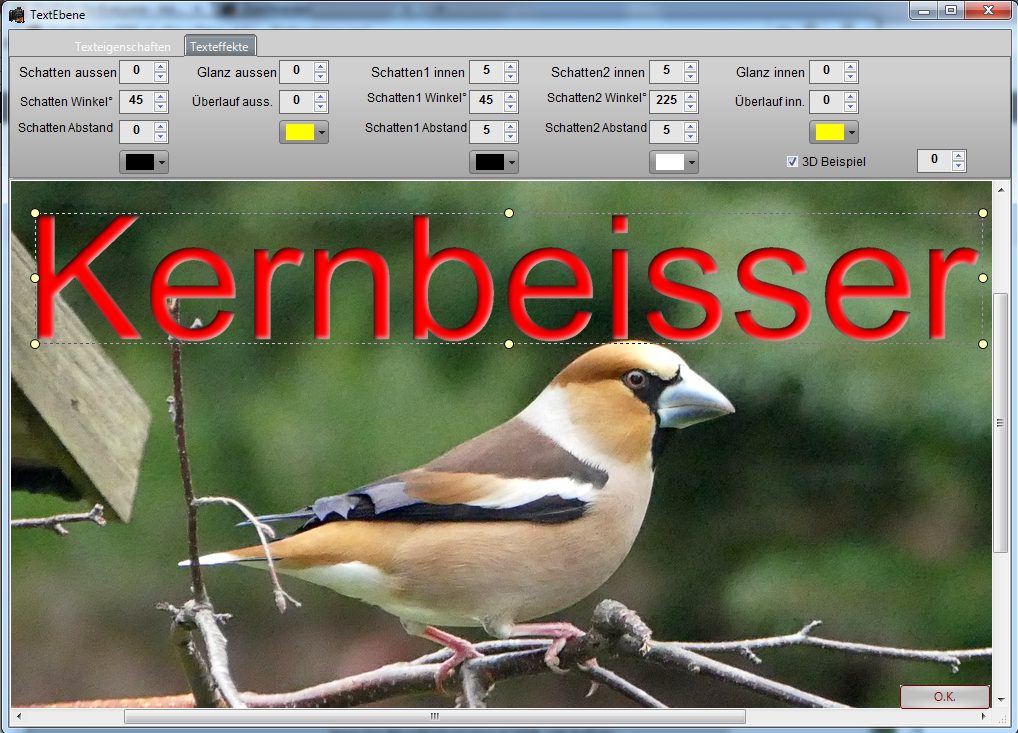
Task: Click the top-center text box resize handle
Action: (x=509, y=213)
